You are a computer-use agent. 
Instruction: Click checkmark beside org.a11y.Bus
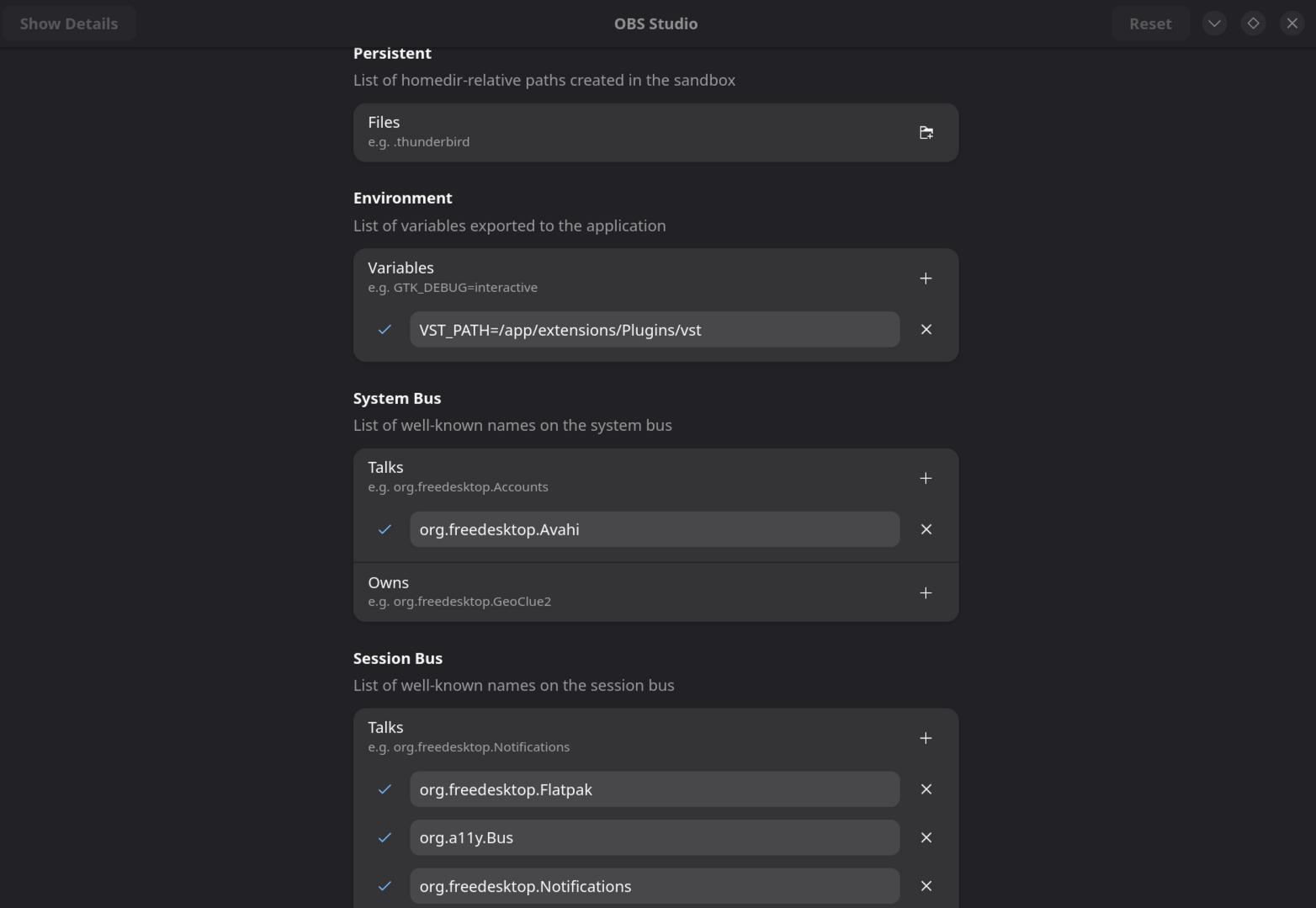pyautogui.click(x=385, y=837)
